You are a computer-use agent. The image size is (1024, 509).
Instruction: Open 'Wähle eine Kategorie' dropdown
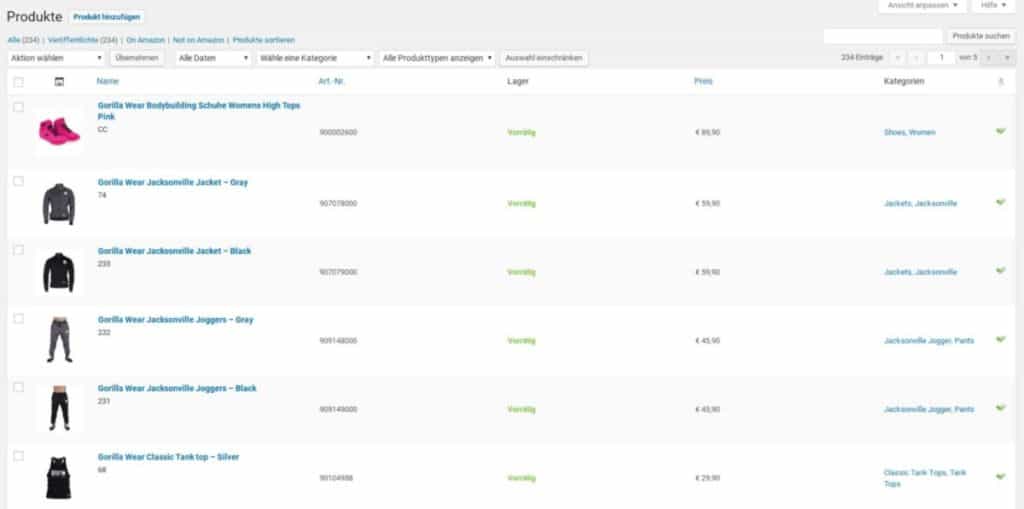tap(315, 58)
